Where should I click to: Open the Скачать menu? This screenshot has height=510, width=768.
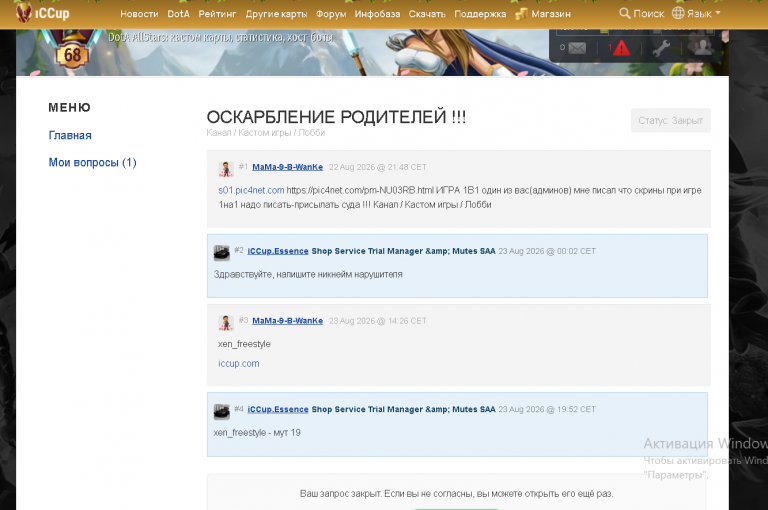click(x=427, y=14)
